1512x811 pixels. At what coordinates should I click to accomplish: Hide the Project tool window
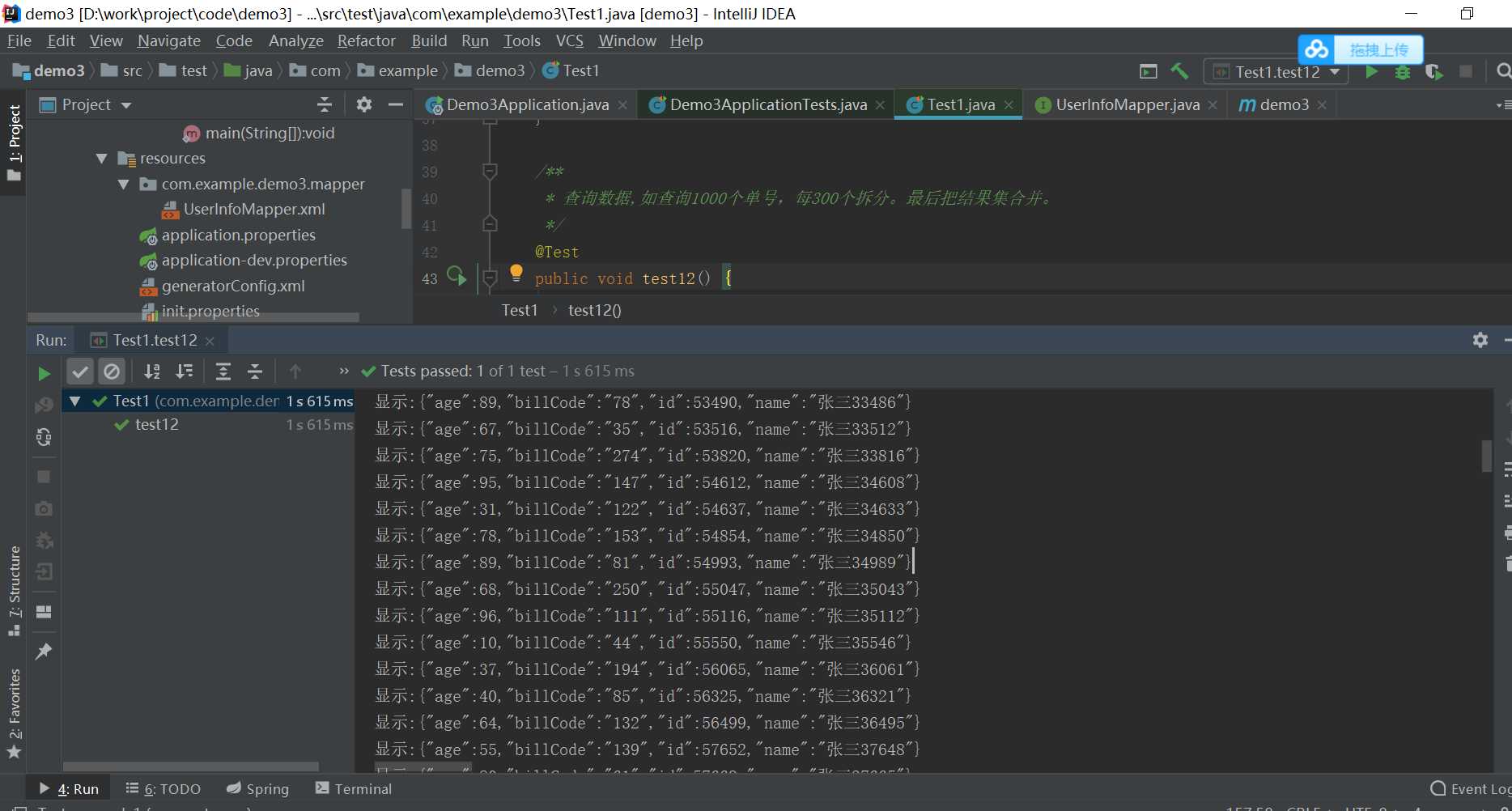tap(396, 104)
